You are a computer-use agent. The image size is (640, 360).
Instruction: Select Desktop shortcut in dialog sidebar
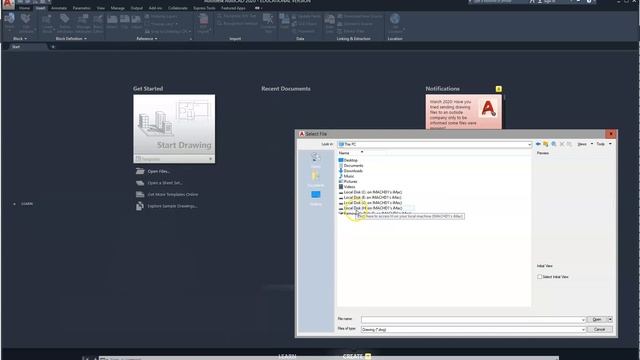316,197
